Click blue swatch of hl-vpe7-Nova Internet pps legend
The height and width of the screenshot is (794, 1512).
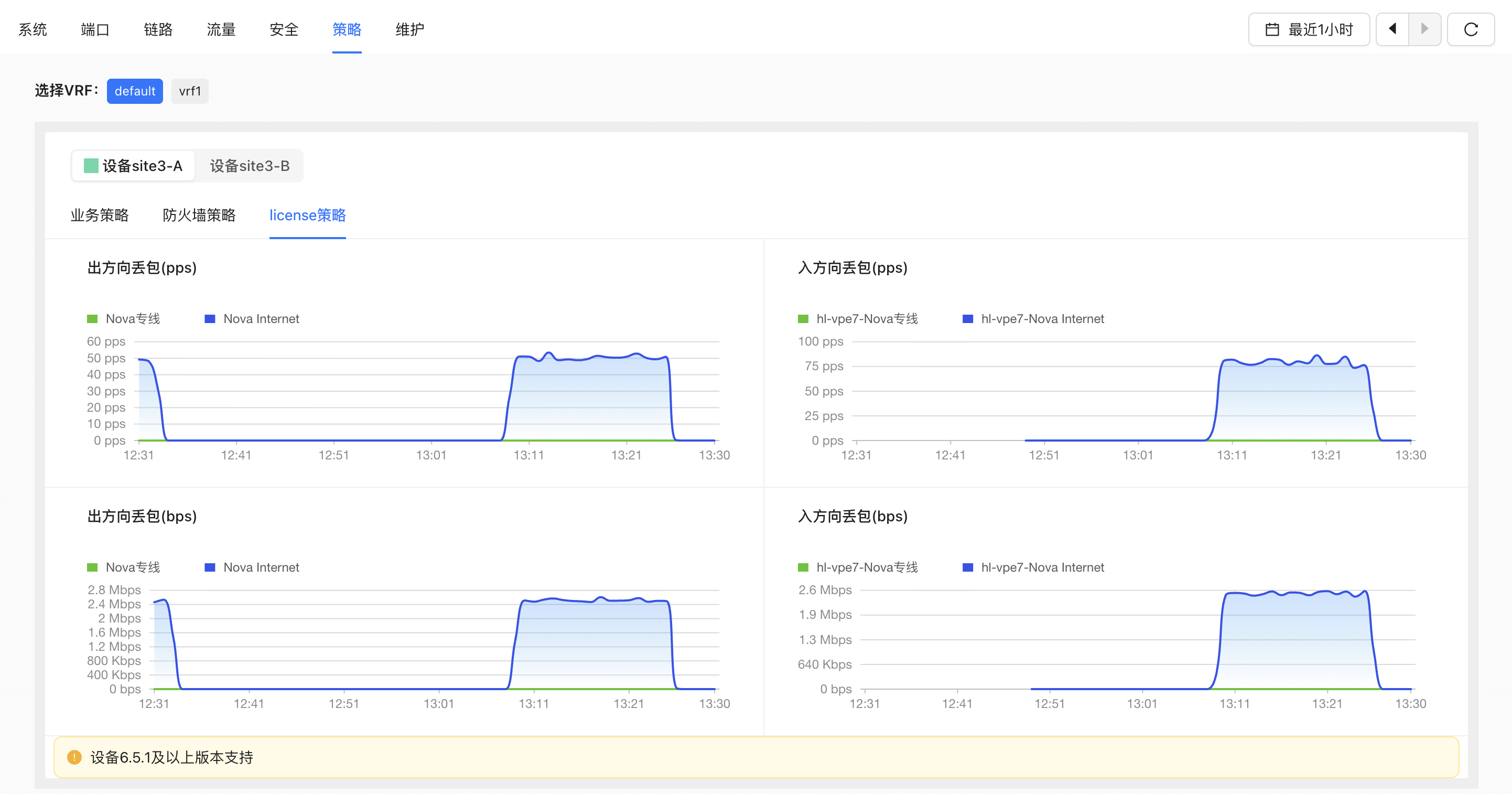[x=968, y=319]
